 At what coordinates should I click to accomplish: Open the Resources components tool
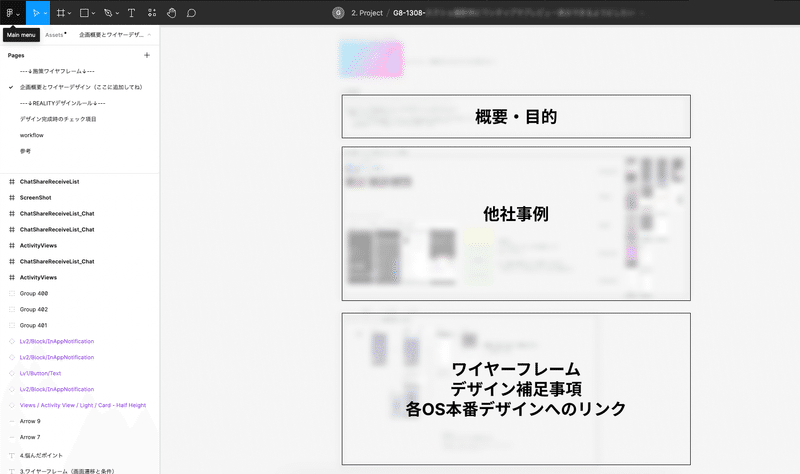pyautogui.click(x=152, y=13)
